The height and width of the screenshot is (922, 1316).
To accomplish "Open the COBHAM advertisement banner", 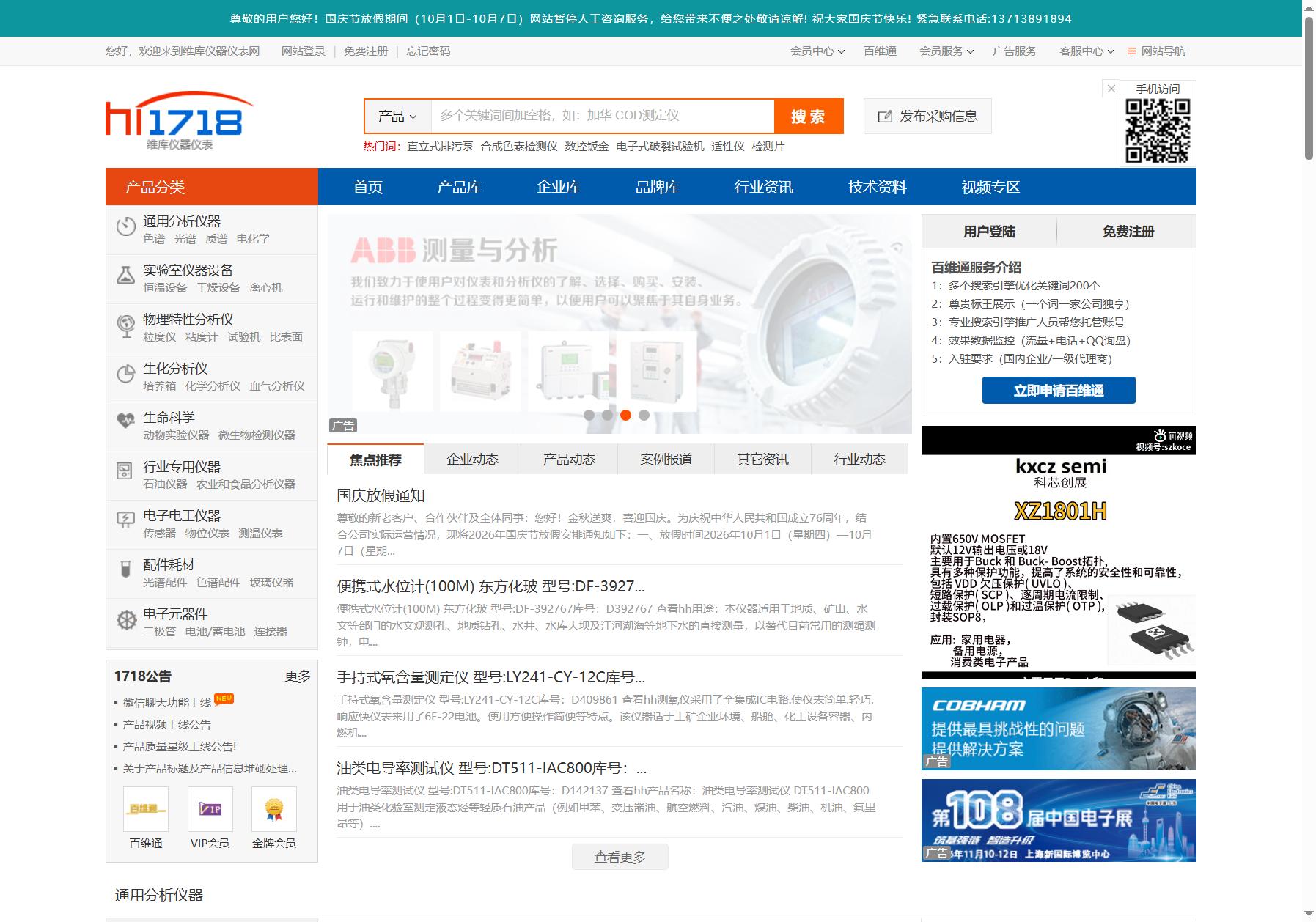I will point(1059,729).
